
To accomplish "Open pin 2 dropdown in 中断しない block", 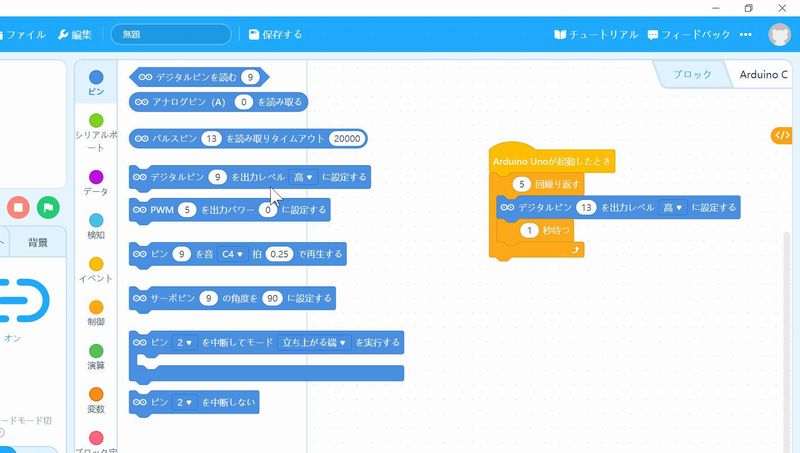I will (x=185, y=402).
